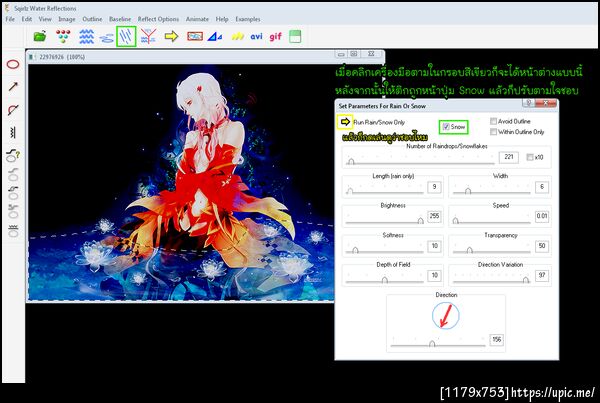Click the Direction dial with red arrow
The height and width of the screenshot is (403, 600).
coord(446,315)
